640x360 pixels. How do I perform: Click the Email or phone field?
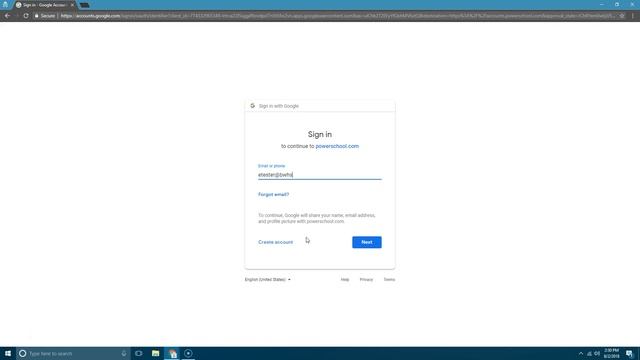tap(320, 175)
